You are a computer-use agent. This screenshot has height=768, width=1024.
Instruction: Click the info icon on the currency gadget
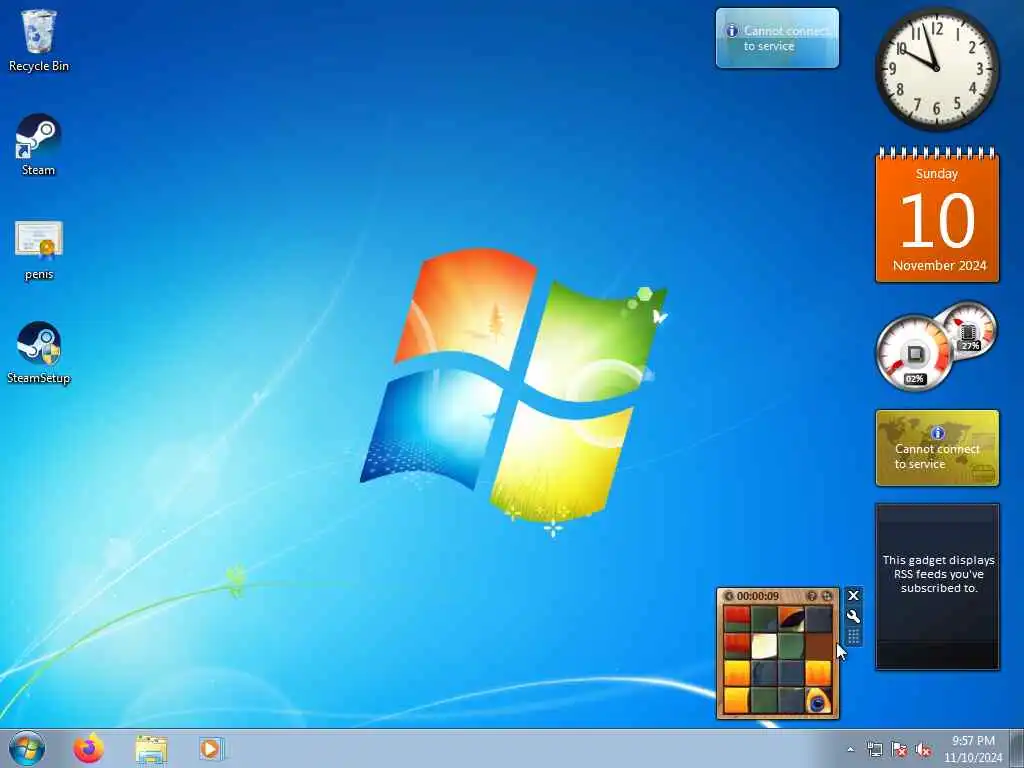938,433
